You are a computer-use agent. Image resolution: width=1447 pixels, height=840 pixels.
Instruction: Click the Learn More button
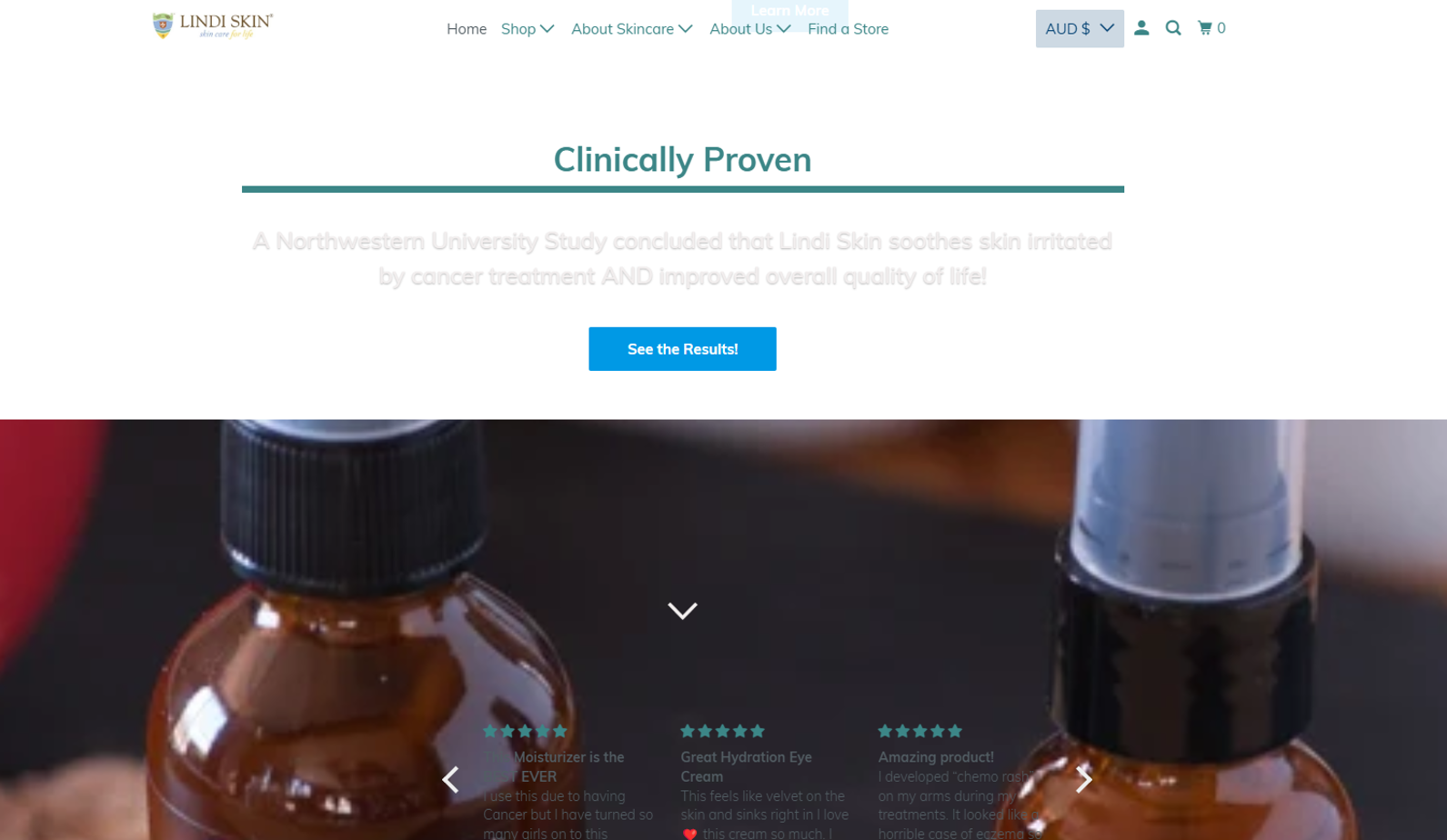[x=789, y=11]
